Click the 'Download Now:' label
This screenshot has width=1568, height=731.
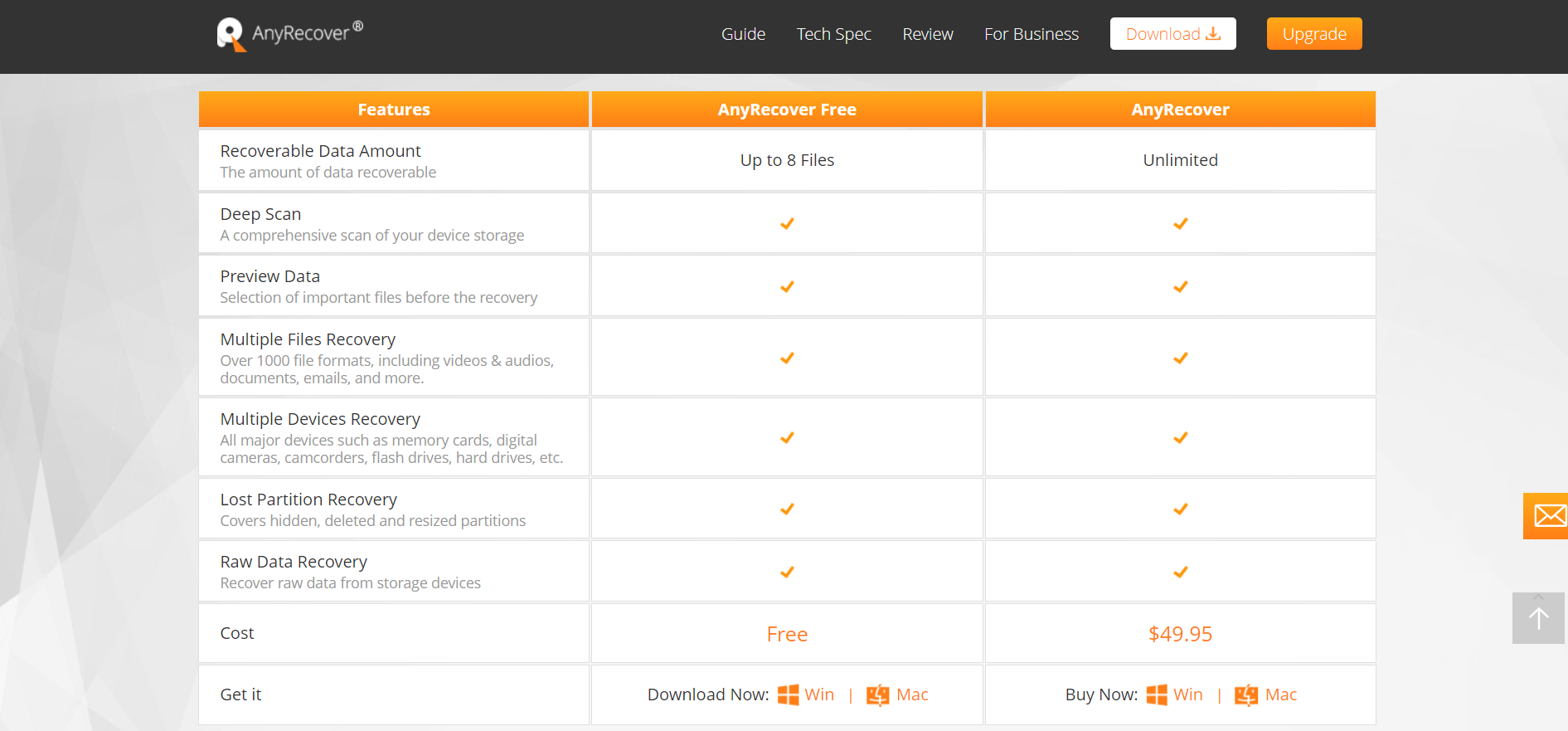(x=708, y=694)
